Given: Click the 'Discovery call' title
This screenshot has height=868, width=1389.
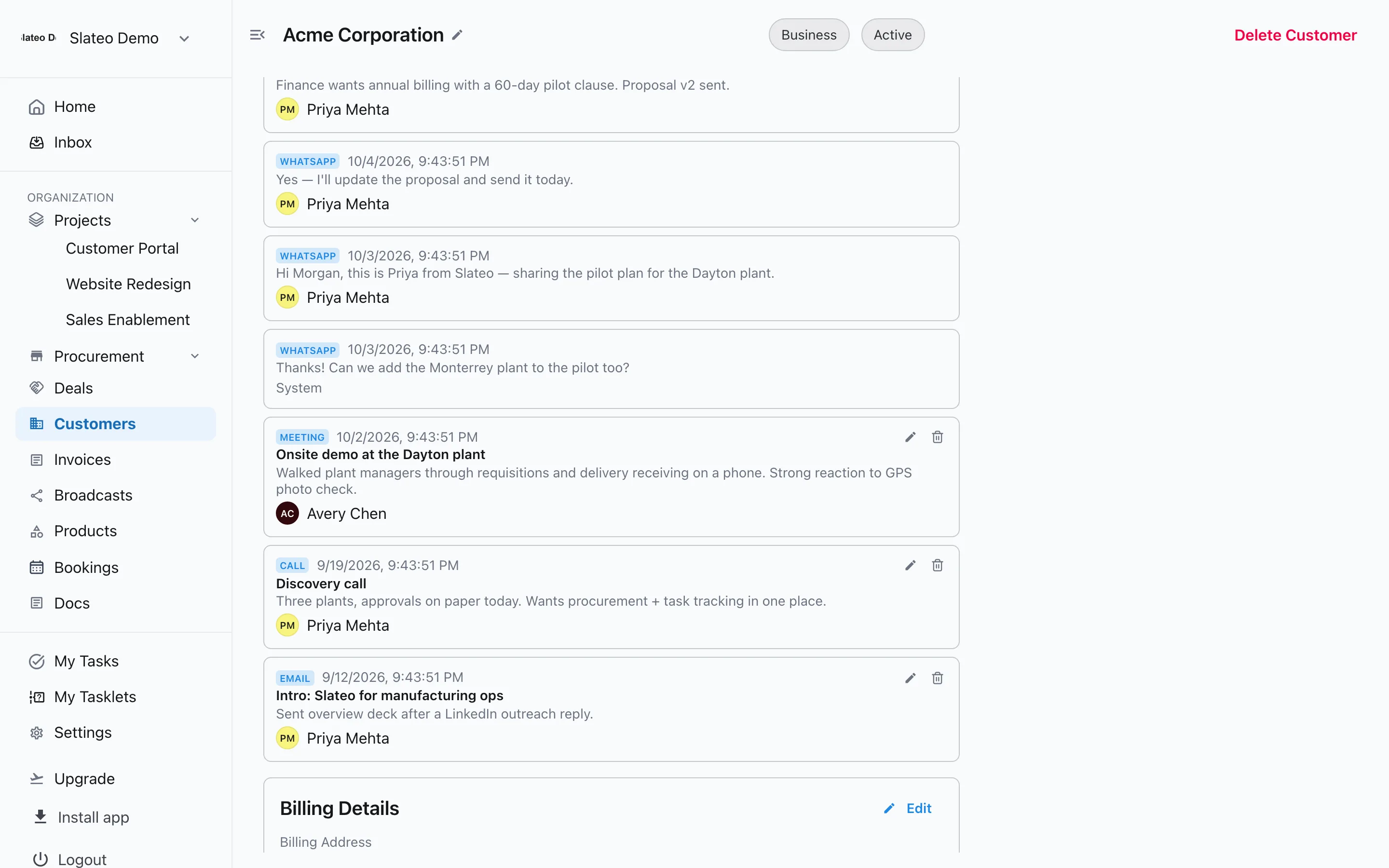Looking at the screenshot, I should tap(321, 584).
